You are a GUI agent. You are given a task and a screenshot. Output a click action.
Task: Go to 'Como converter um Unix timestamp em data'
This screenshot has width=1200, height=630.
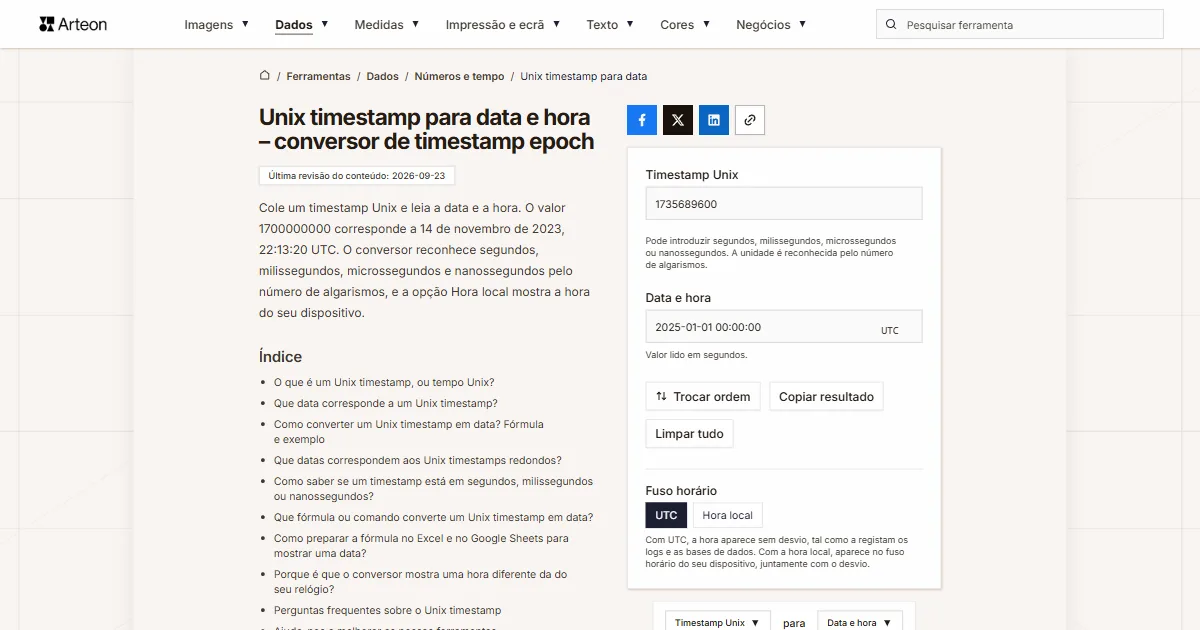[x=409, y=432]
